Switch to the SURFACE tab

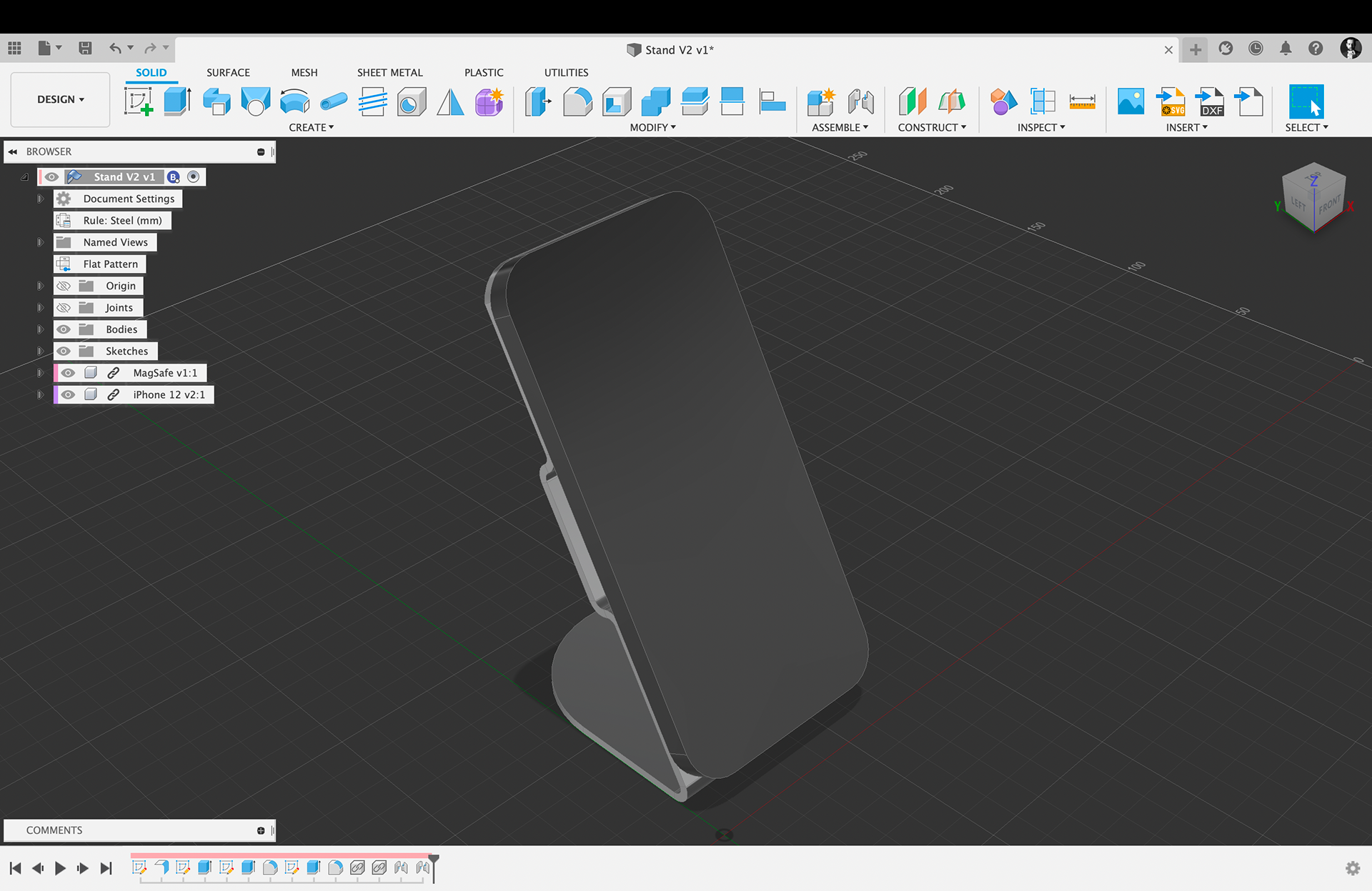point(228,72)
